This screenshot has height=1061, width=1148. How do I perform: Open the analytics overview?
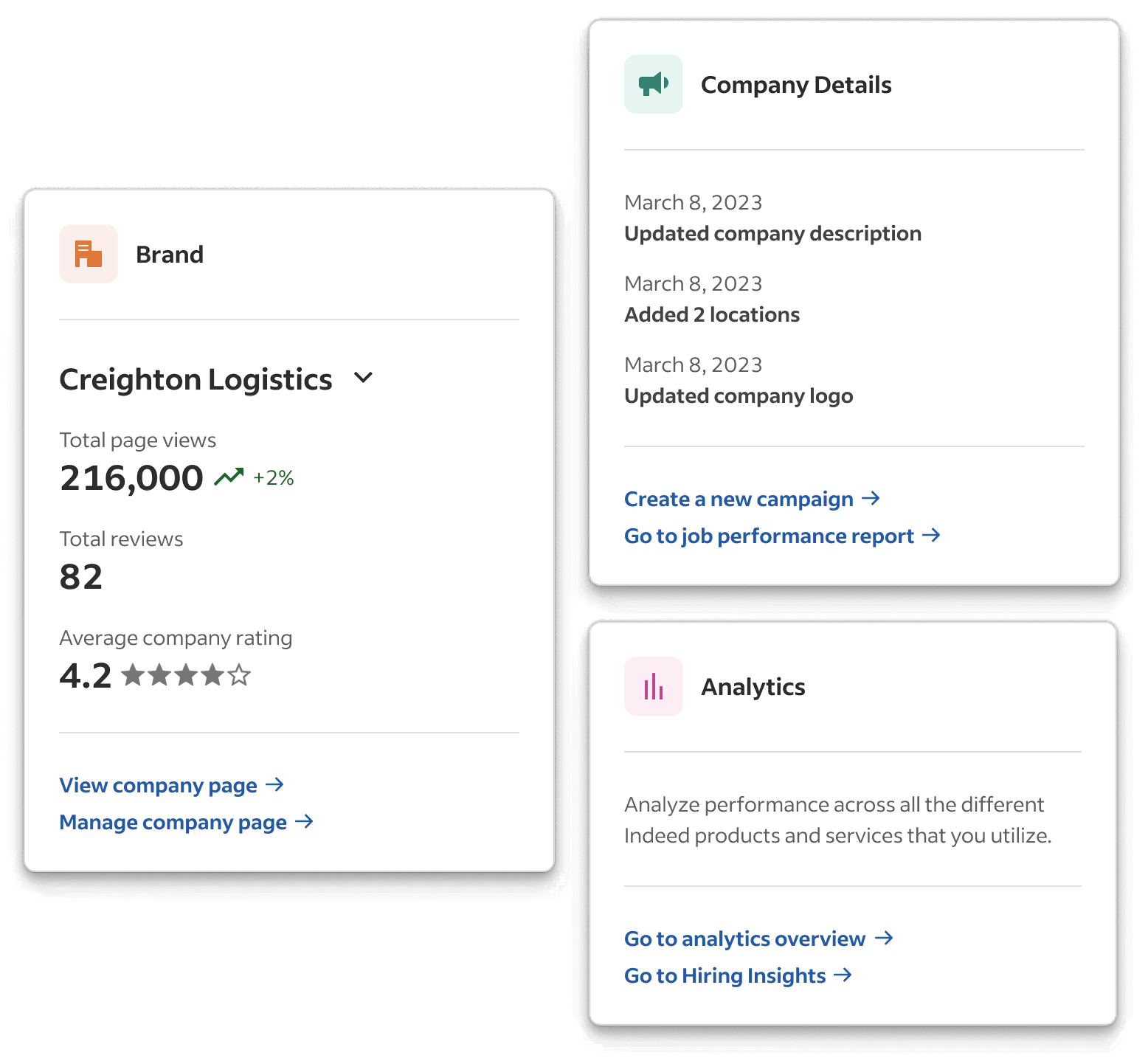click(744, 938)
